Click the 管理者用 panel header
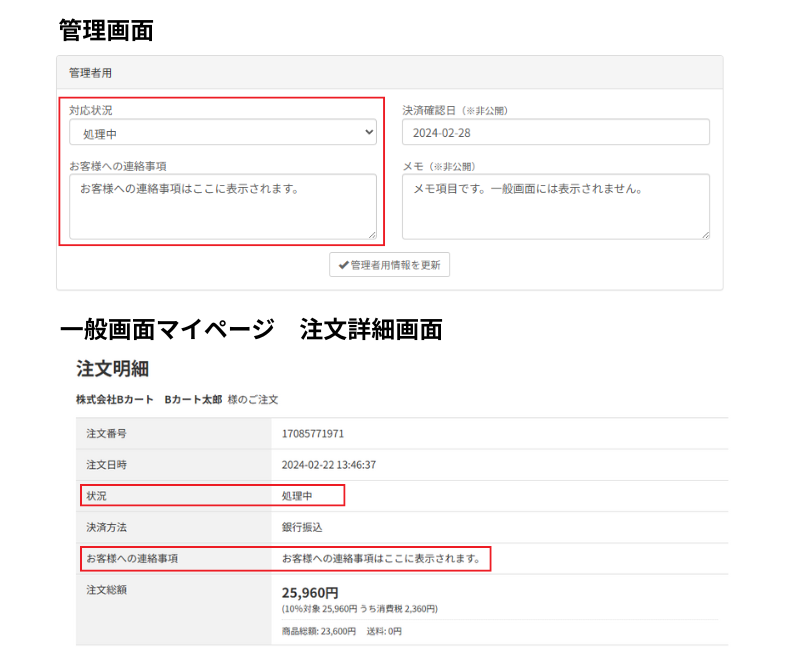The width and height of the screenshot is (800, 659). 389,73
